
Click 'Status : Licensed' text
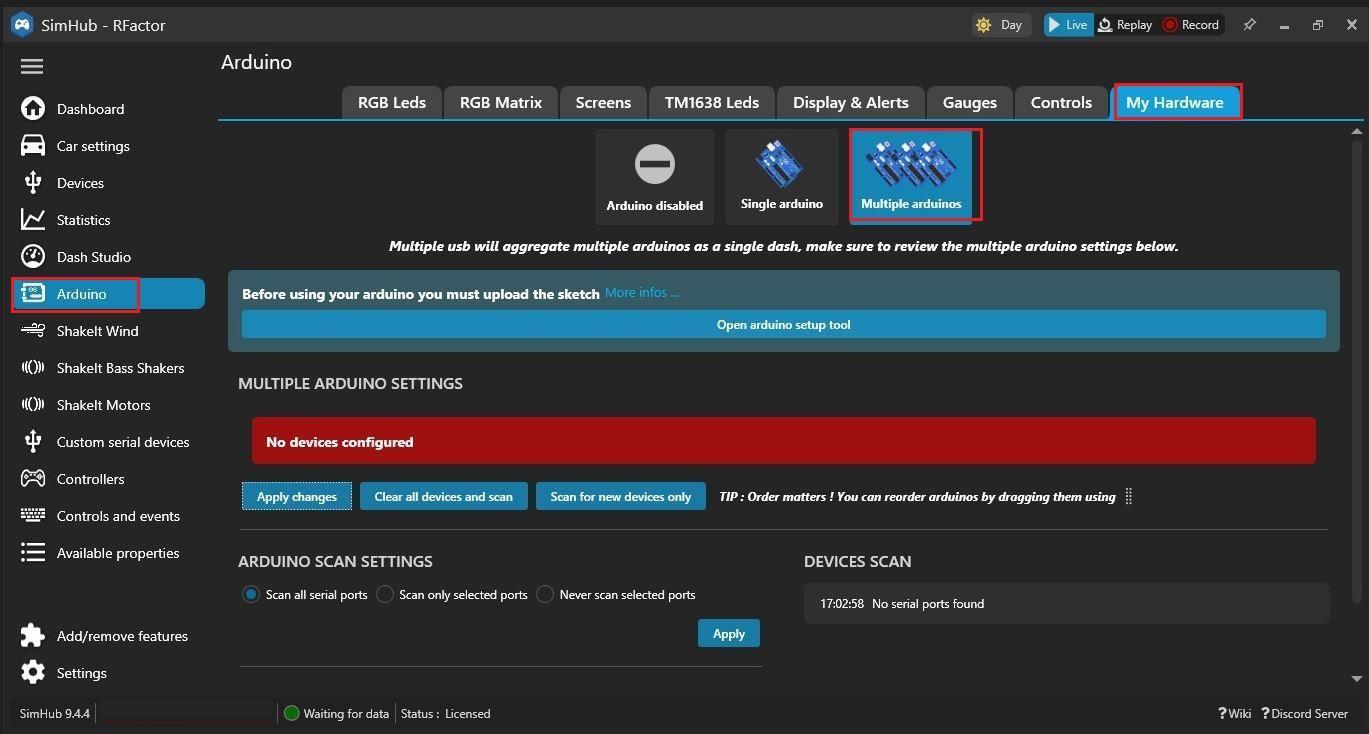tap(445, 713)
